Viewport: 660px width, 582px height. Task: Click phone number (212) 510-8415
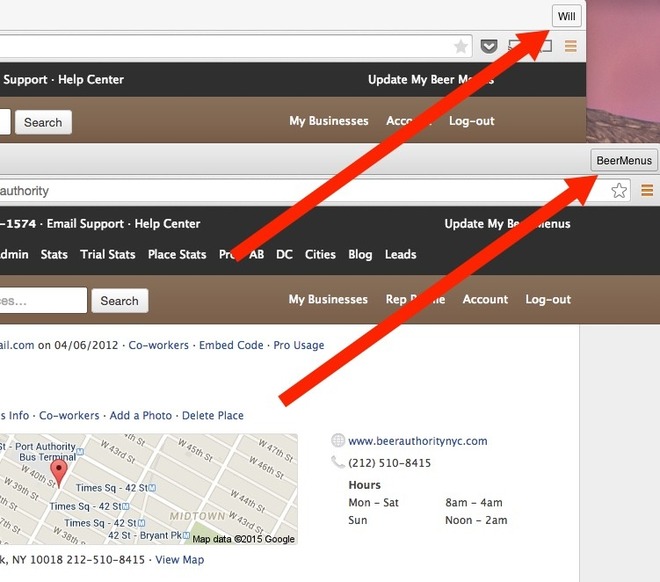click(390, 463)
